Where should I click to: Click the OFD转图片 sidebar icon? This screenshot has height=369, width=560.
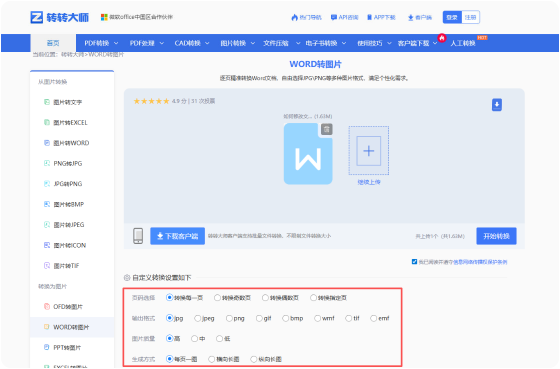coord(47,306)
